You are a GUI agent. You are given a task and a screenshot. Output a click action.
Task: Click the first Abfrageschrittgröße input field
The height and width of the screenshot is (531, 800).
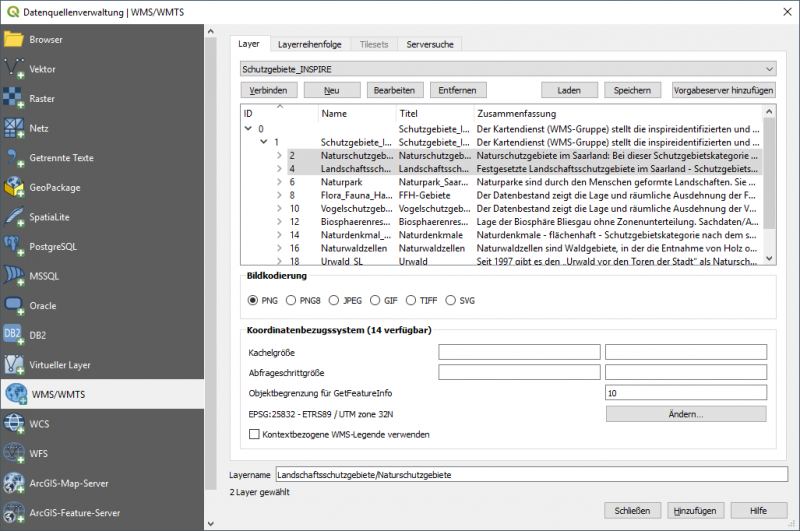(x=519, y=372)
